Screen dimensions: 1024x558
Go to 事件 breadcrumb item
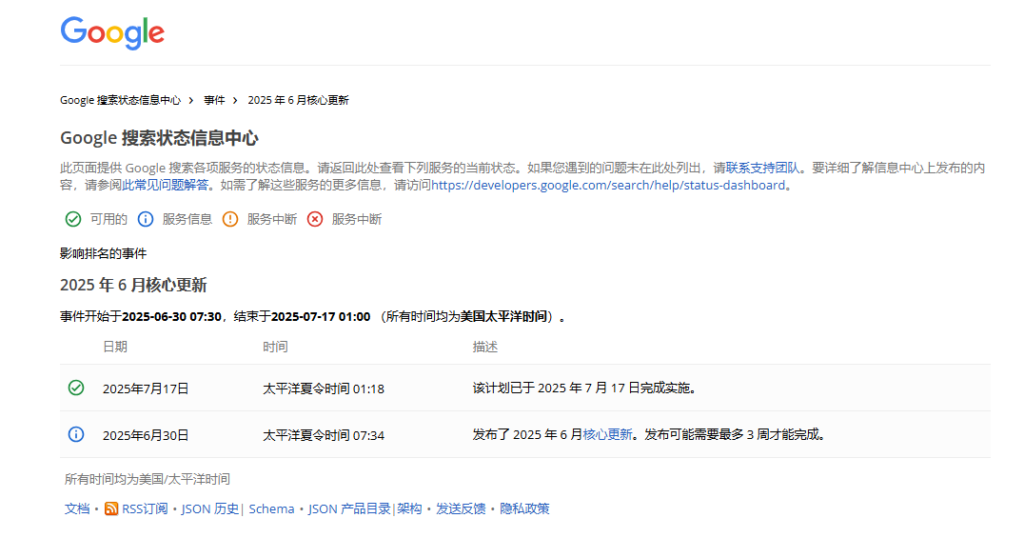point(214,100)
